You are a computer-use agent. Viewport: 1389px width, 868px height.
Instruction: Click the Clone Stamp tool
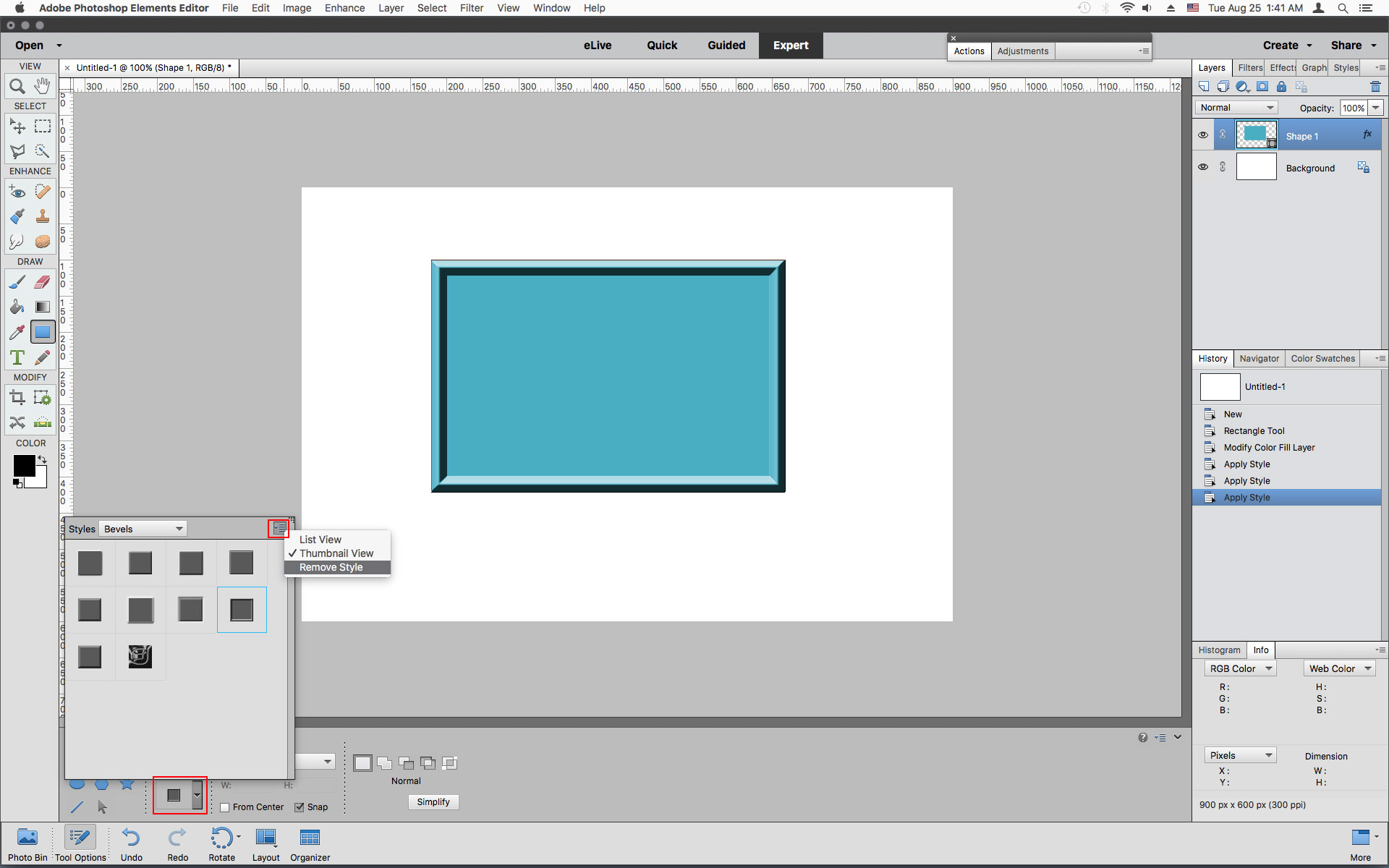tap(43, 216)
